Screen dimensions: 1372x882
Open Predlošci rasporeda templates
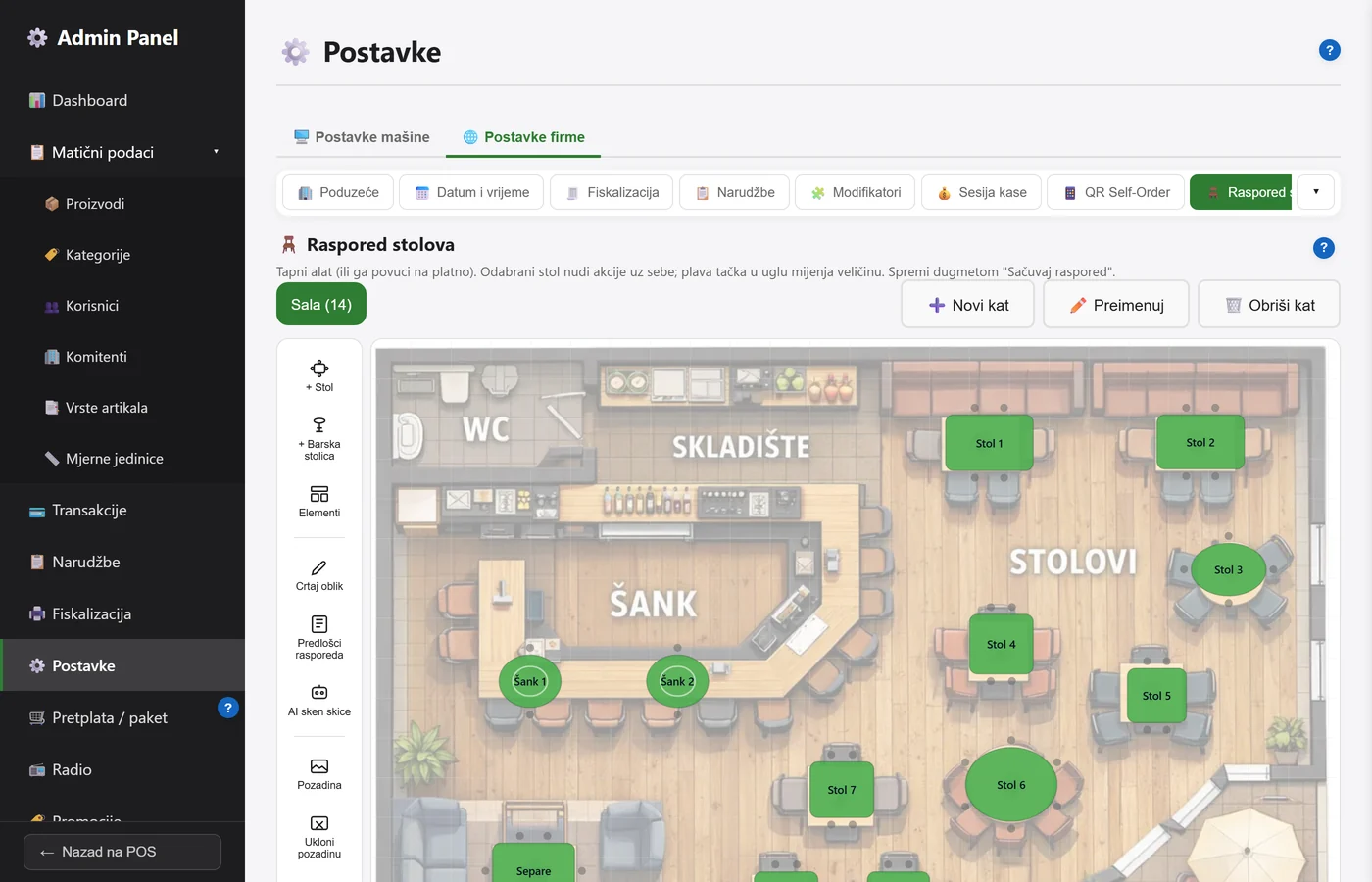(x=319, y=637)
